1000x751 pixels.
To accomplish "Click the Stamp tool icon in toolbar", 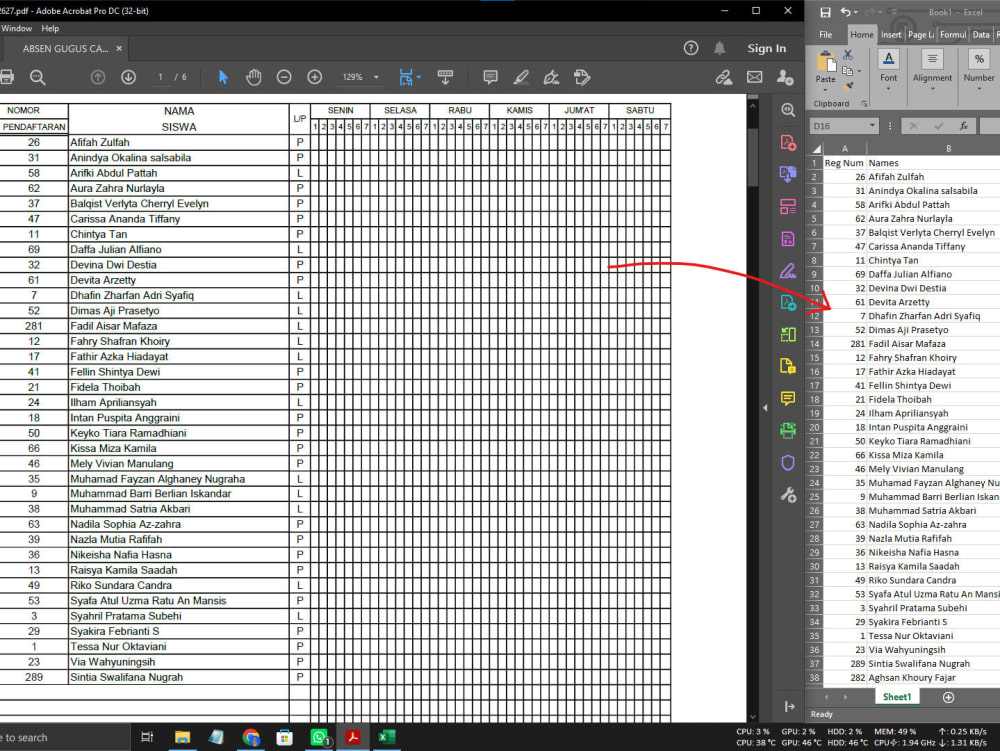I will point(582,77).
